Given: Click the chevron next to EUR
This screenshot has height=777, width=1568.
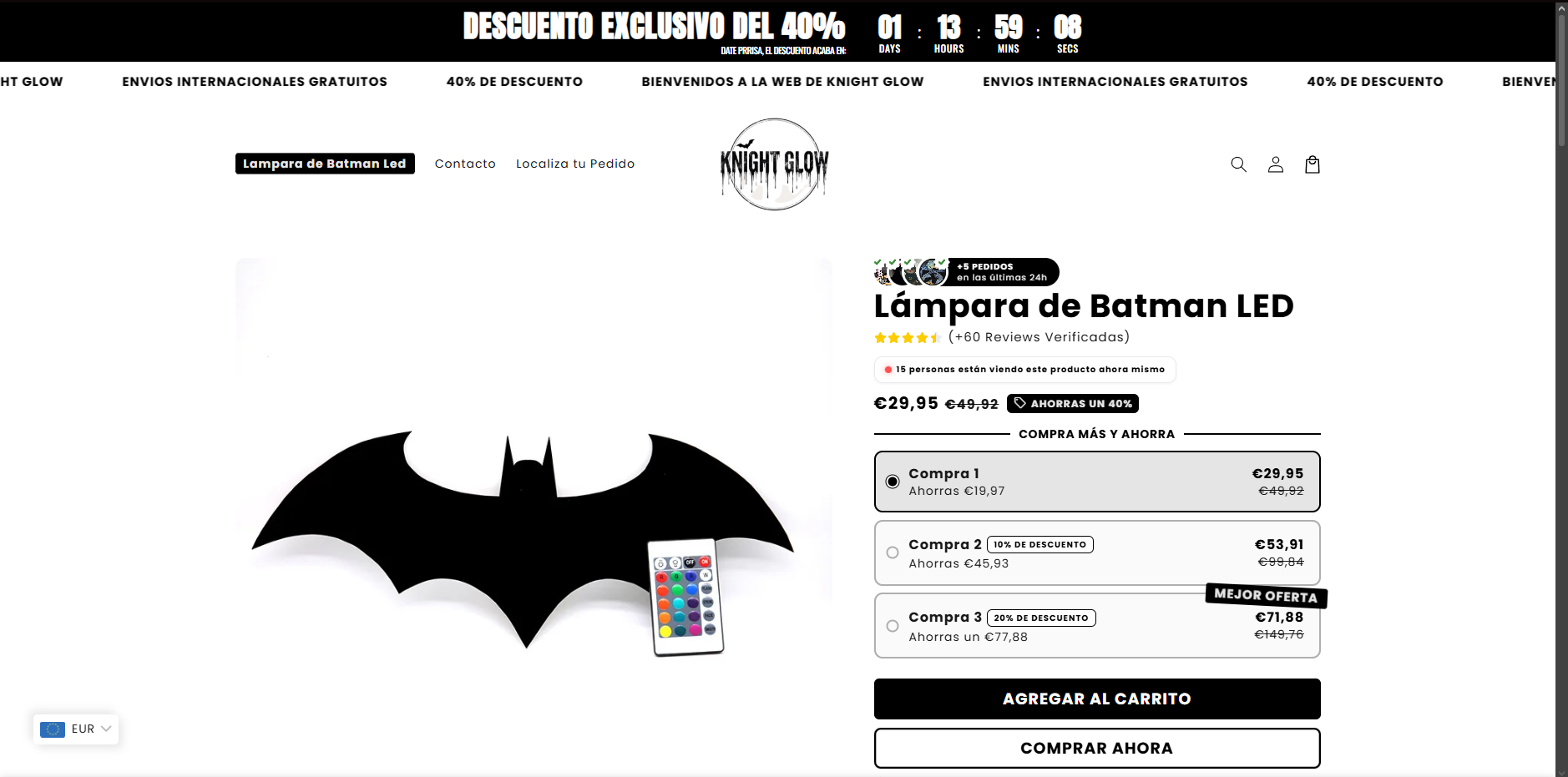Looking at the screenshot, I should (106, 729).
